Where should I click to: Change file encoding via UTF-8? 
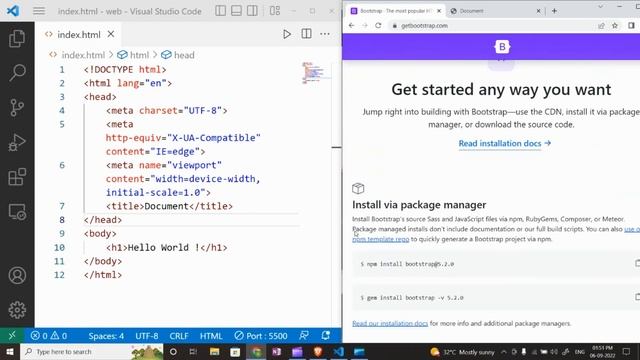click(147, 336)
